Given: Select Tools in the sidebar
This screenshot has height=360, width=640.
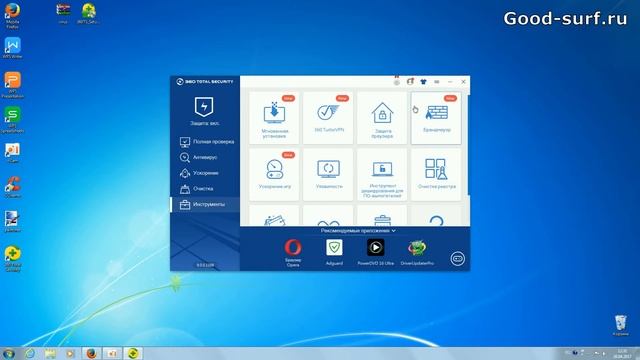Looking at the screenshot, I should [205, 204].
